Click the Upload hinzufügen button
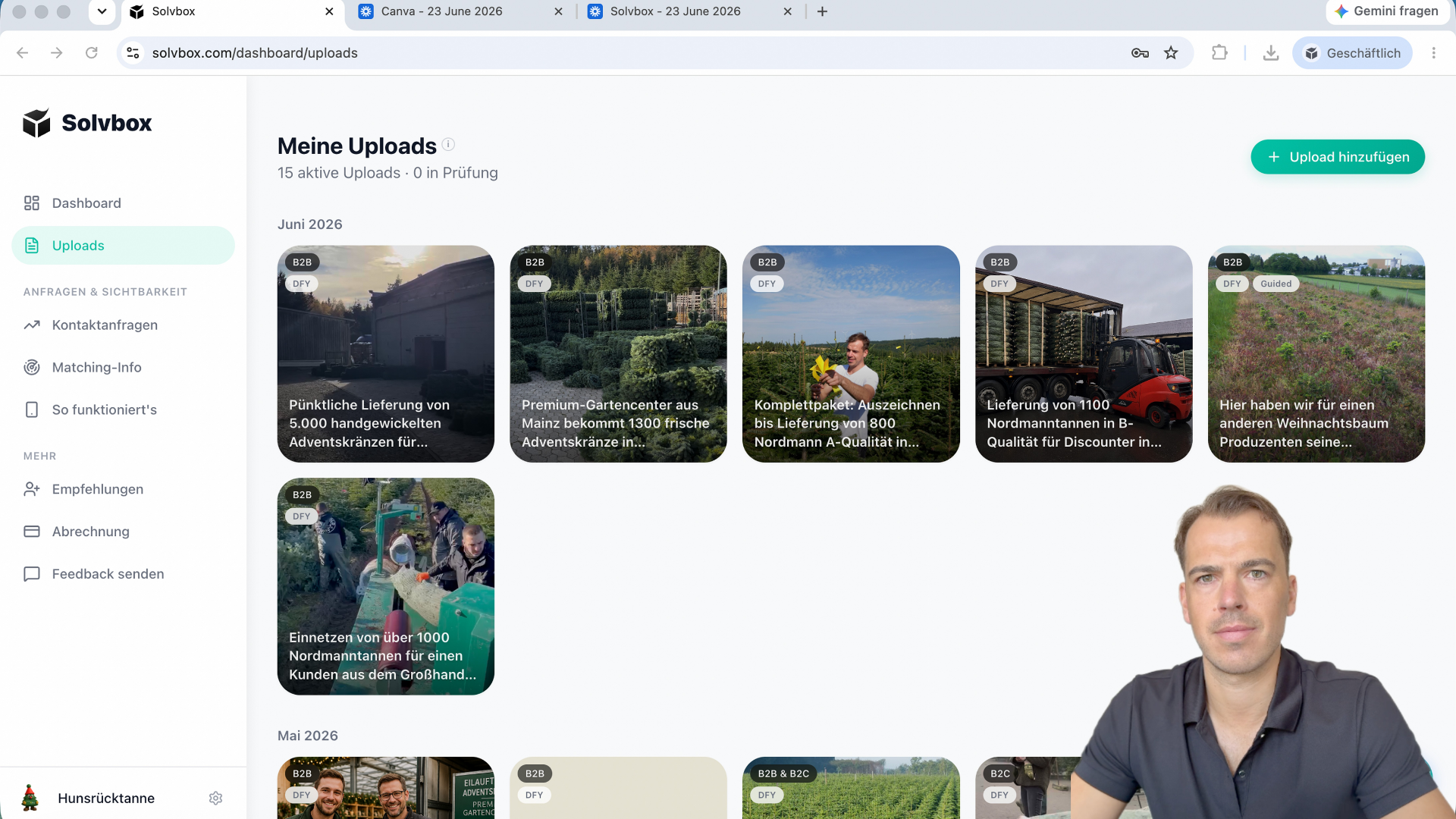 [x=1338, y=157]
